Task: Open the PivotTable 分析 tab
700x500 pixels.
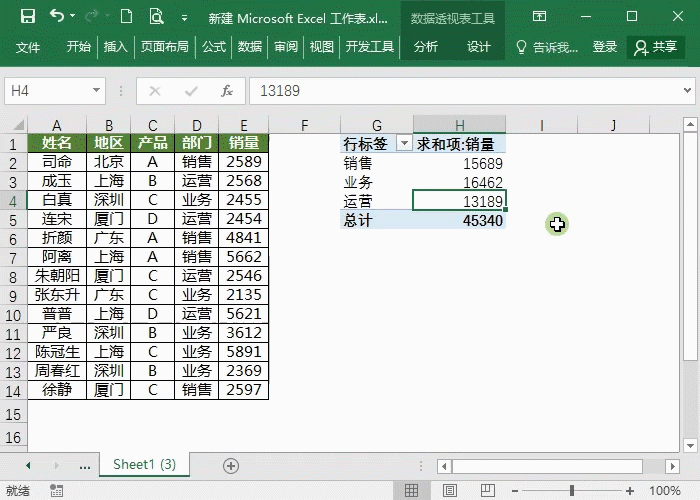Action: (x=425, y=46)
